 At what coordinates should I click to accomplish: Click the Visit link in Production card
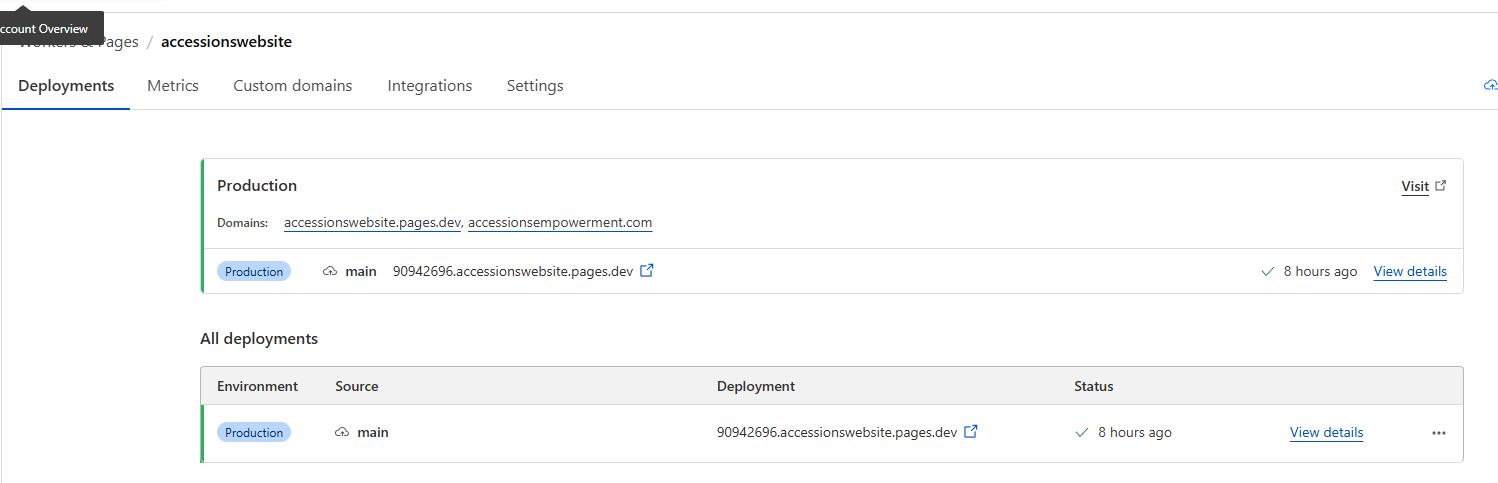point(1415,186)
